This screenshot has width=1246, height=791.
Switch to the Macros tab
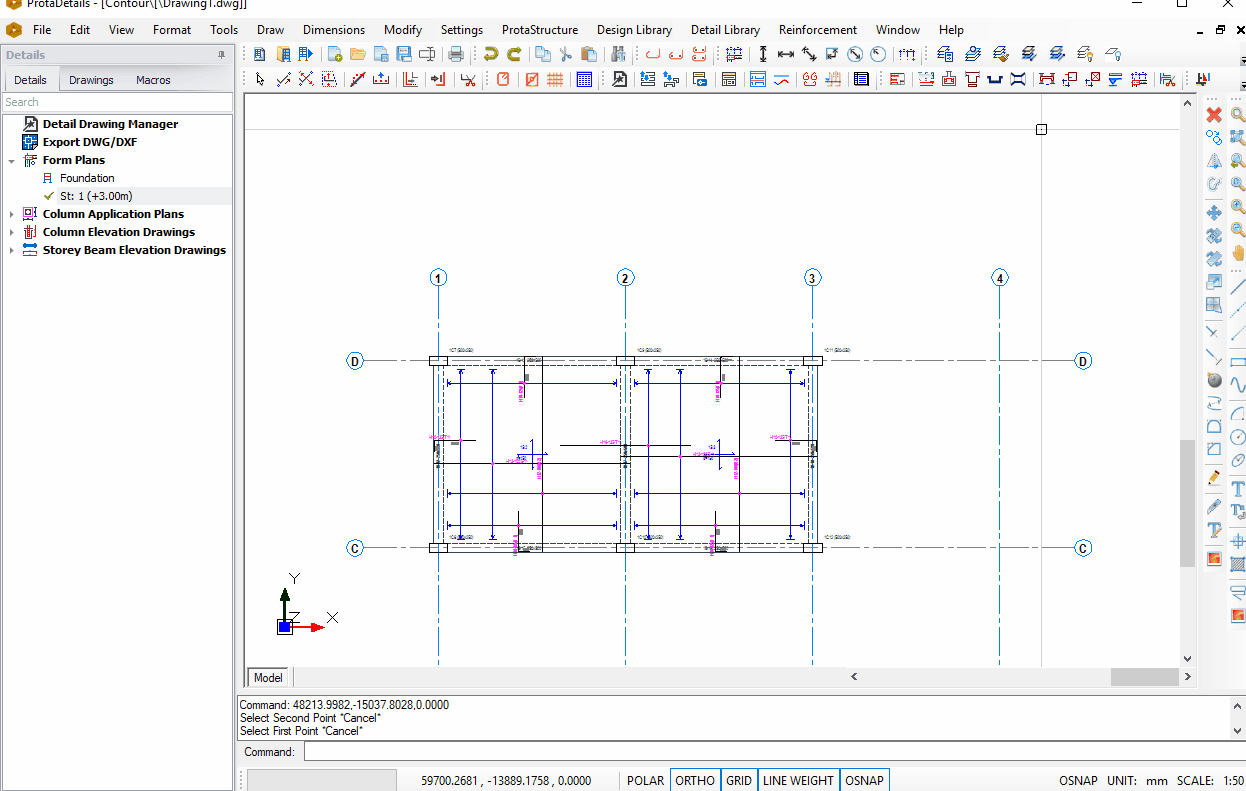tap(153, 80)
